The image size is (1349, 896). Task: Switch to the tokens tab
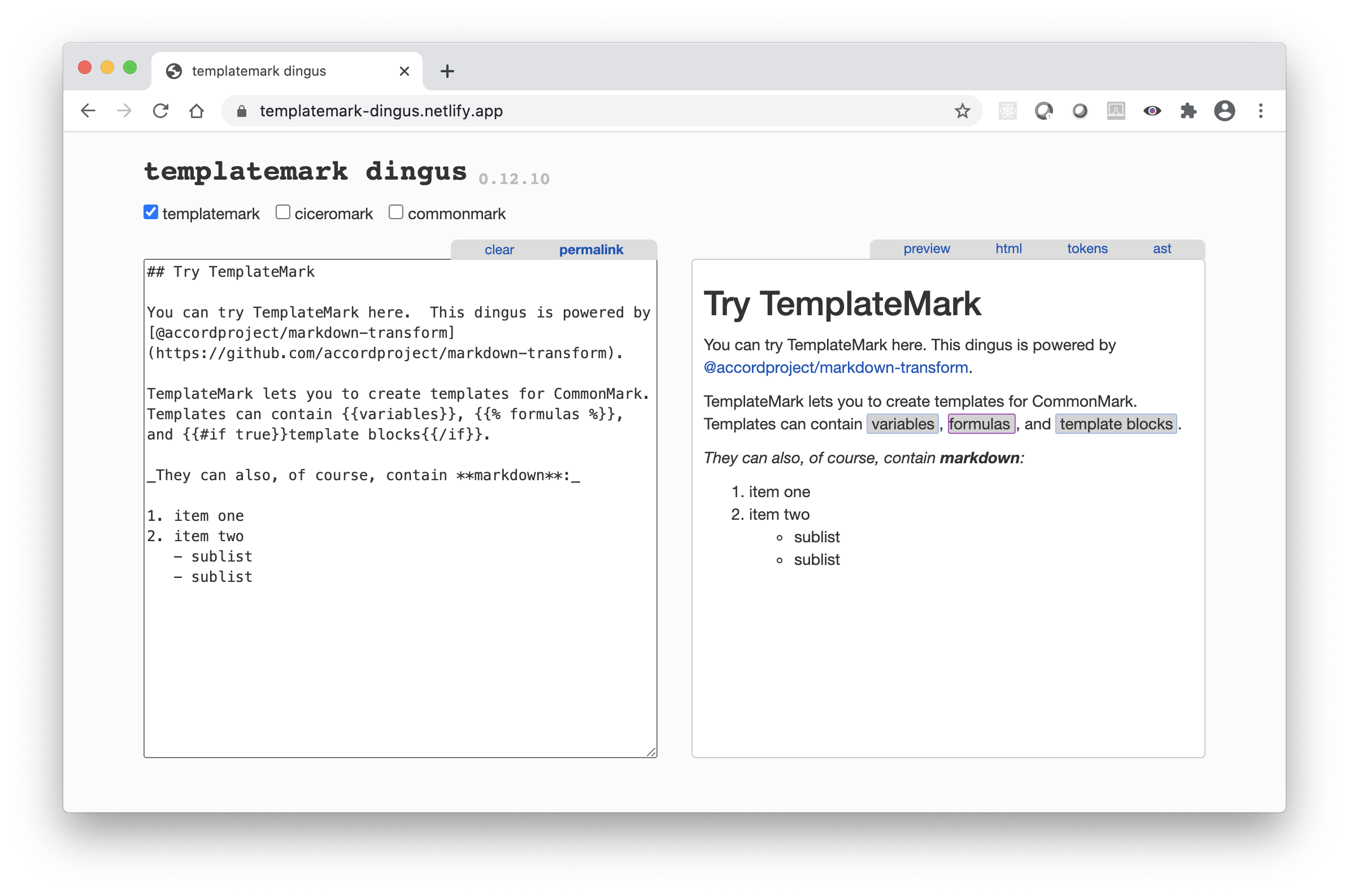pos(1087,249)
